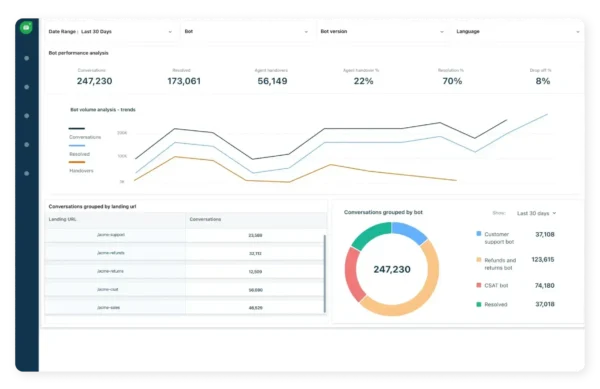Viewport: 600px width, 389px height.
Task: Click the 8% Drop off metric
Action: coord(543,81)
